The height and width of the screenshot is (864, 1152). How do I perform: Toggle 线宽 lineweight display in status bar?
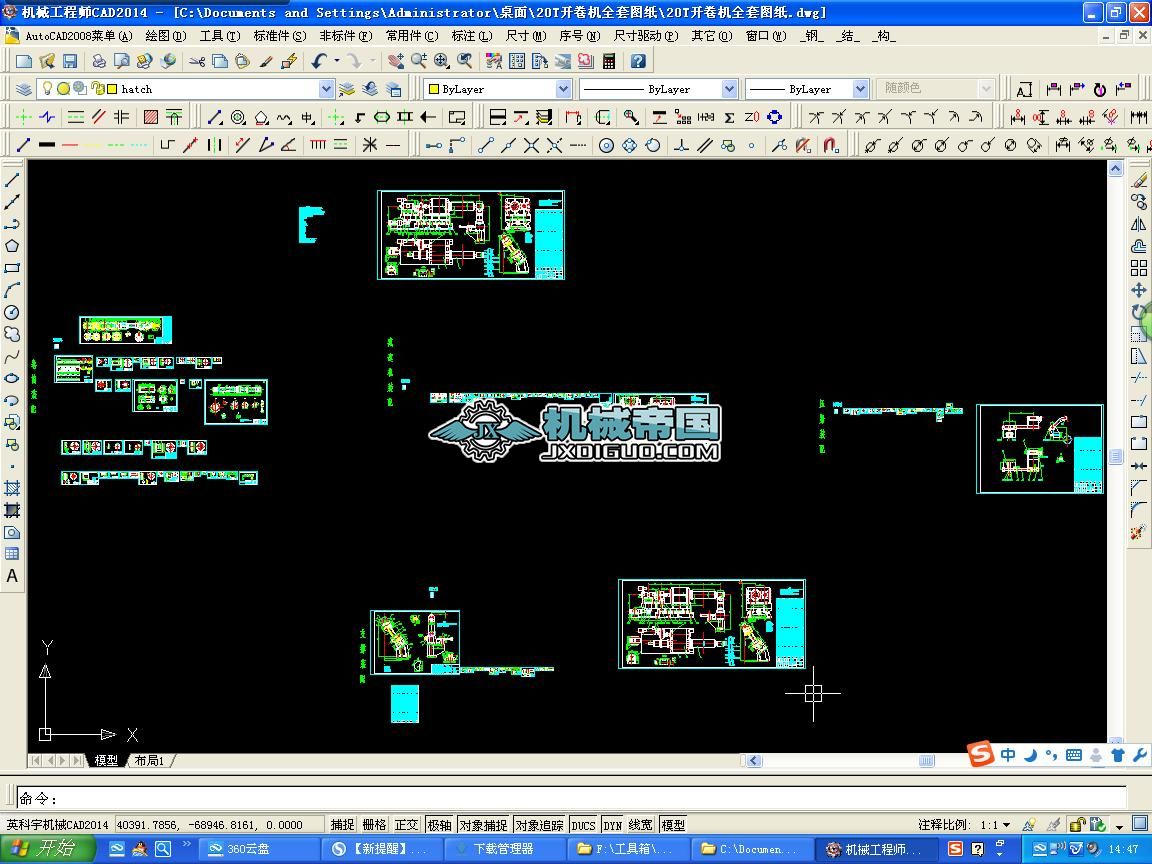[x=641, y=825]
